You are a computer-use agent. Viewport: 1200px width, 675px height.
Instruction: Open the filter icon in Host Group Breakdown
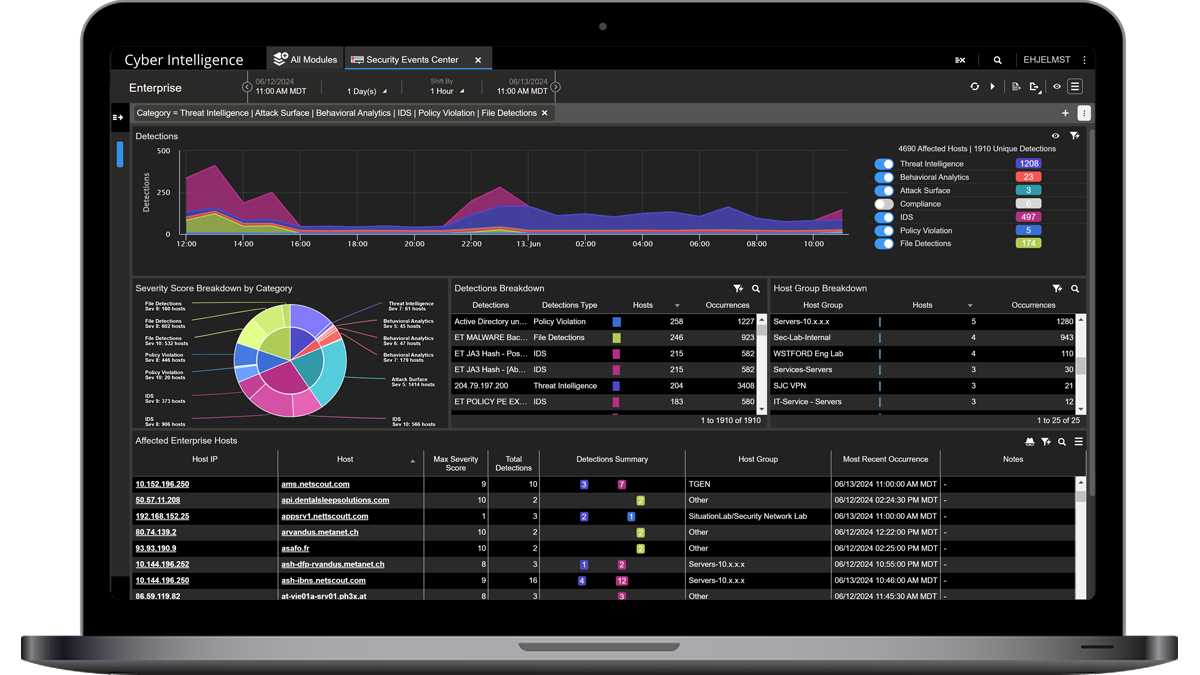1057,289
